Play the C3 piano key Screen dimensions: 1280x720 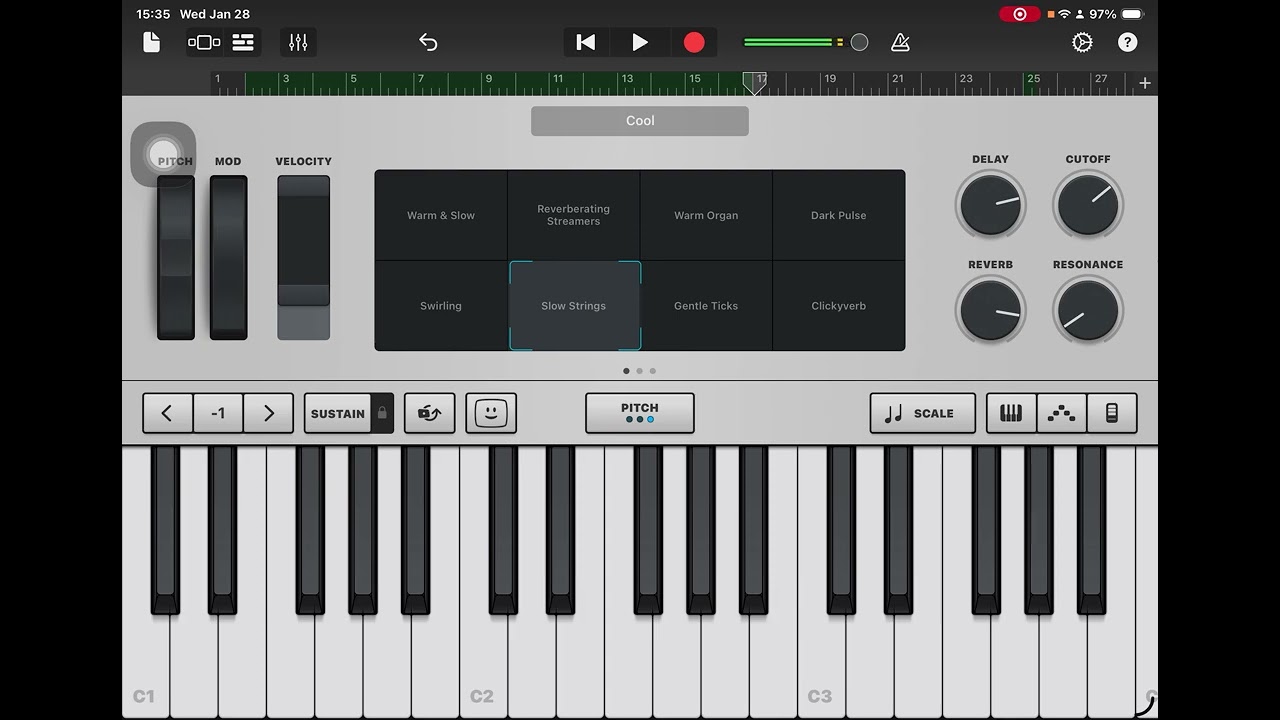pos(821,660)
